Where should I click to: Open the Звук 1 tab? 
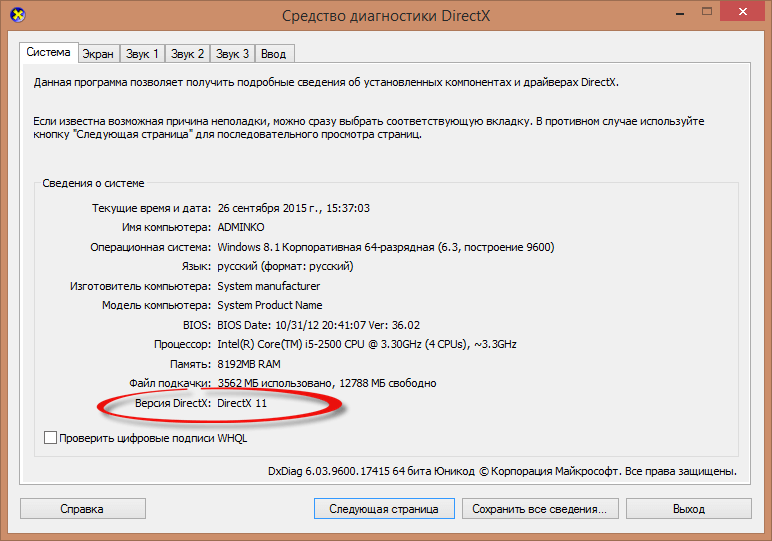142,54
